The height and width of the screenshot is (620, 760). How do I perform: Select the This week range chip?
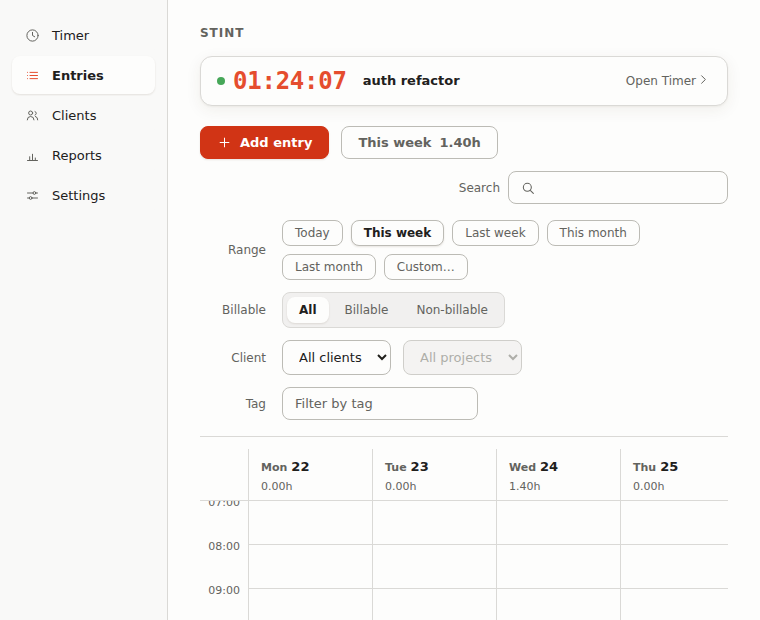(397, 233)
